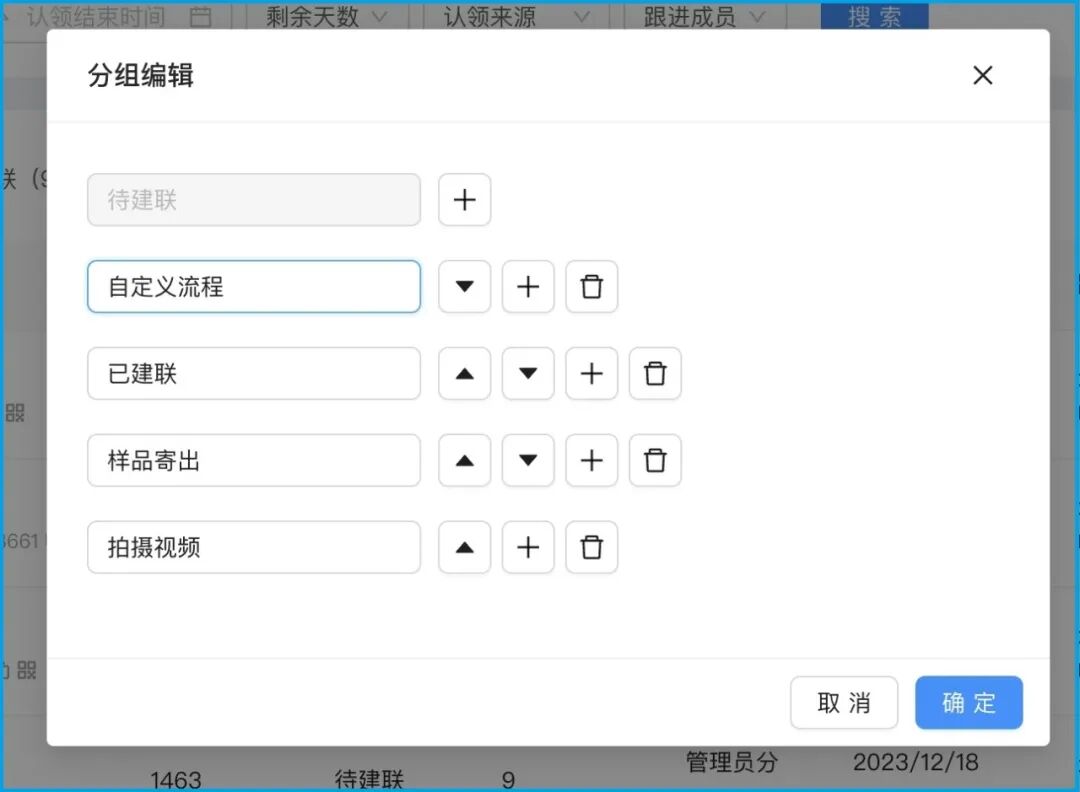Open the 跟进成员 dropdown in background page
This screenshot has width=1080, height=792.
[x=705, y=16]
